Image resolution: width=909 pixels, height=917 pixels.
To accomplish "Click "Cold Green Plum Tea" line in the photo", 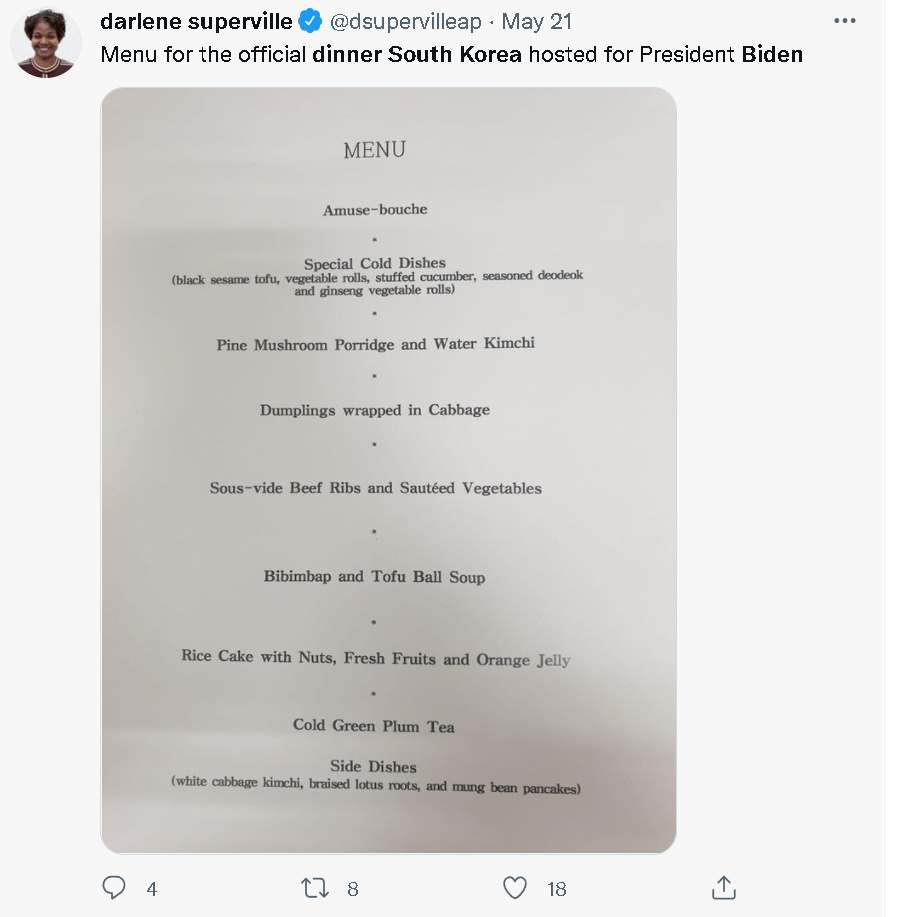I will tap(374, 725).
